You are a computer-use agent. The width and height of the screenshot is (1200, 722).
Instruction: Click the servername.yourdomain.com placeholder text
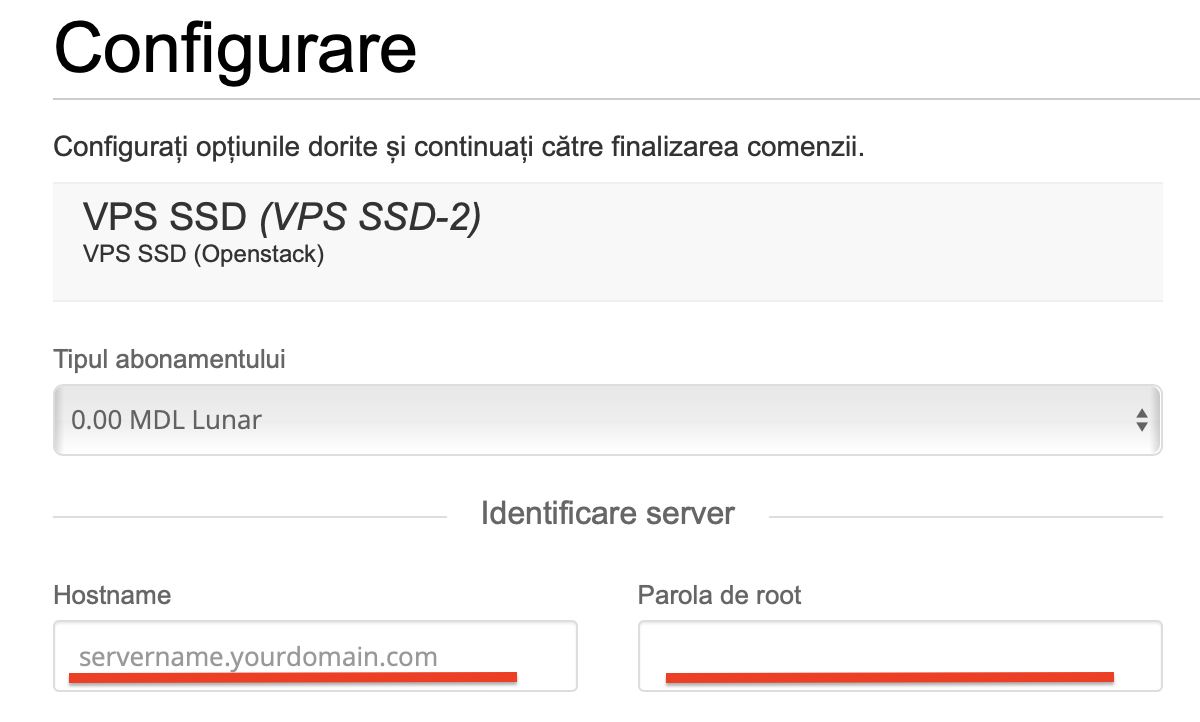[x=258, y=657]
